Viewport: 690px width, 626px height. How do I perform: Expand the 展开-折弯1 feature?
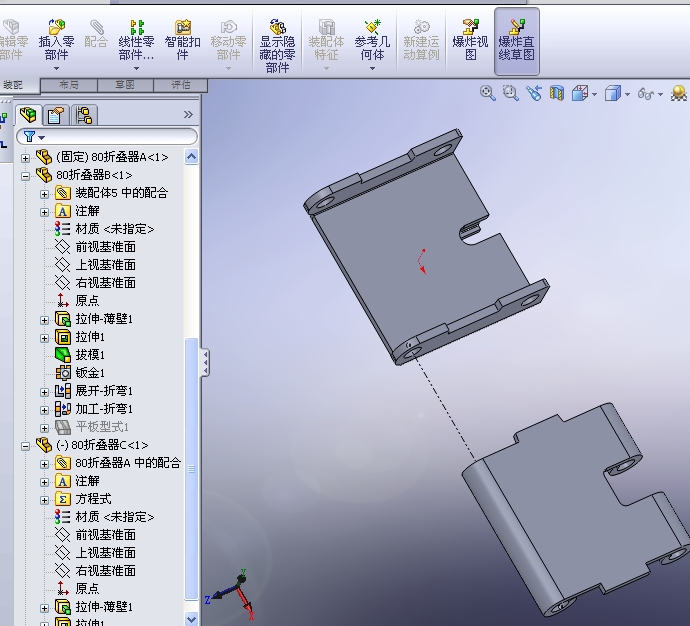coord(44,392)
